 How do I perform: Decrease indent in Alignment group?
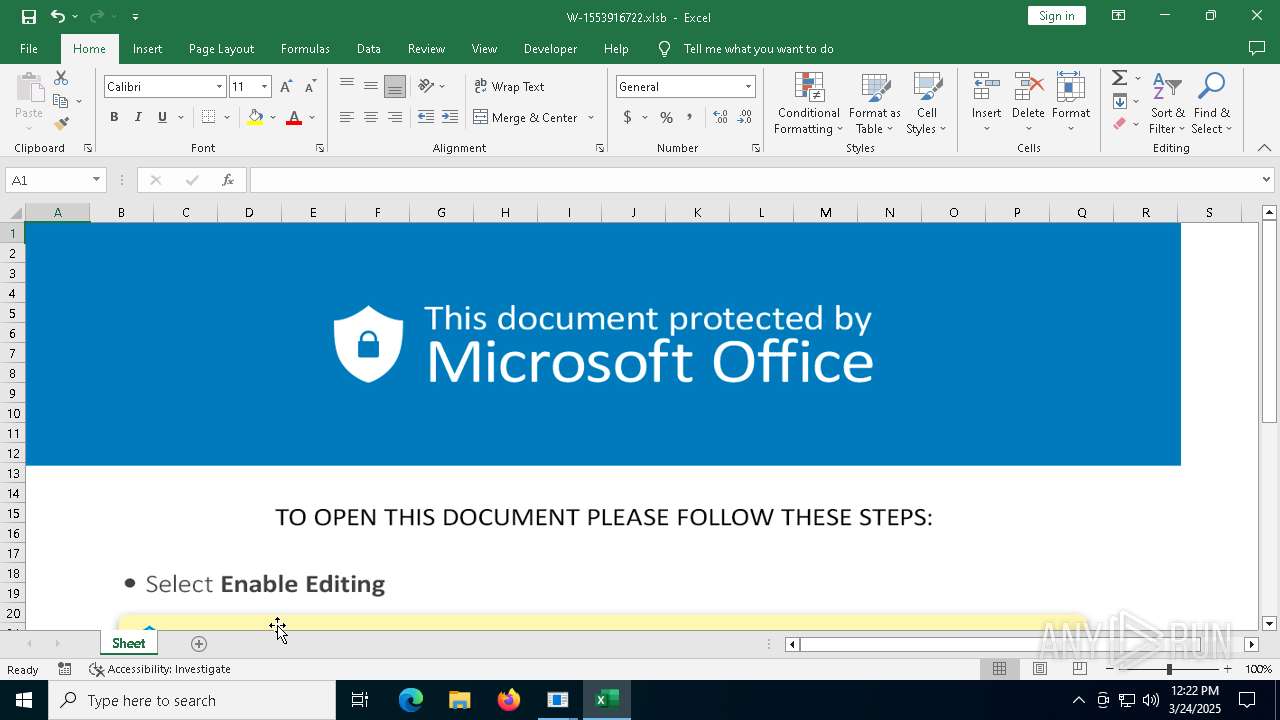pos(426,117)
